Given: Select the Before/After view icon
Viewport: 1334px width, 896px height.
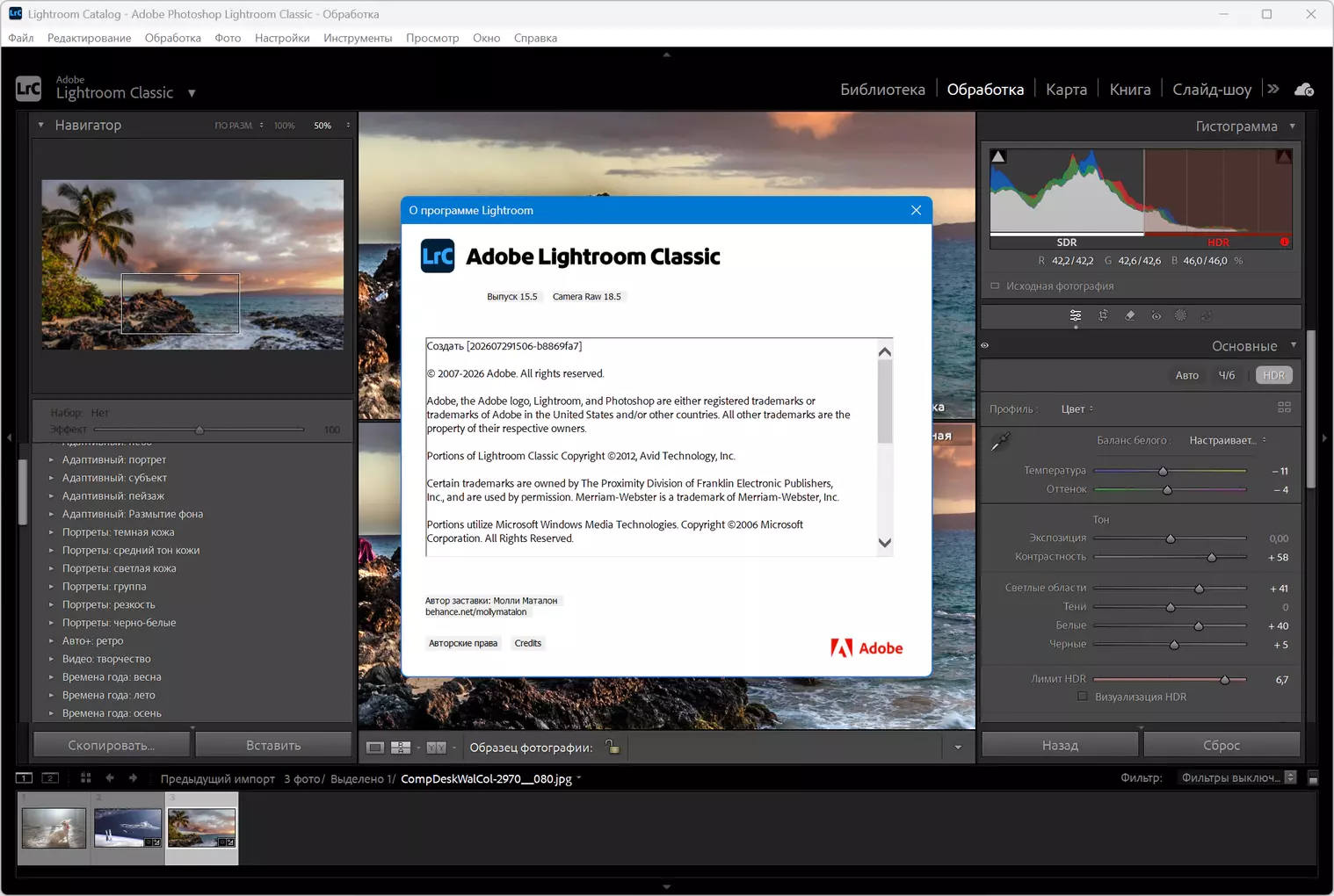Looking at the screenshot, I should pos(436,748).
